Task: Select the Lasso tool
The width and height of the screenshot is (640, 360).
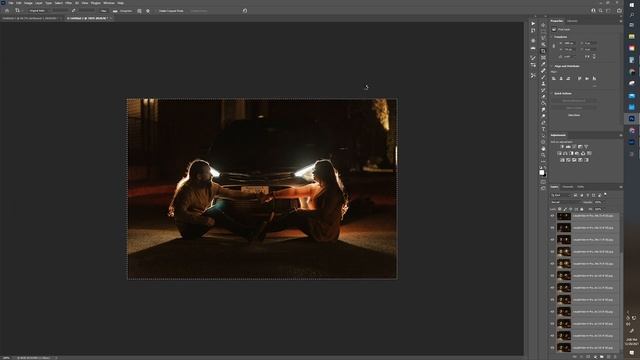Action: click(x=543, y=38)
